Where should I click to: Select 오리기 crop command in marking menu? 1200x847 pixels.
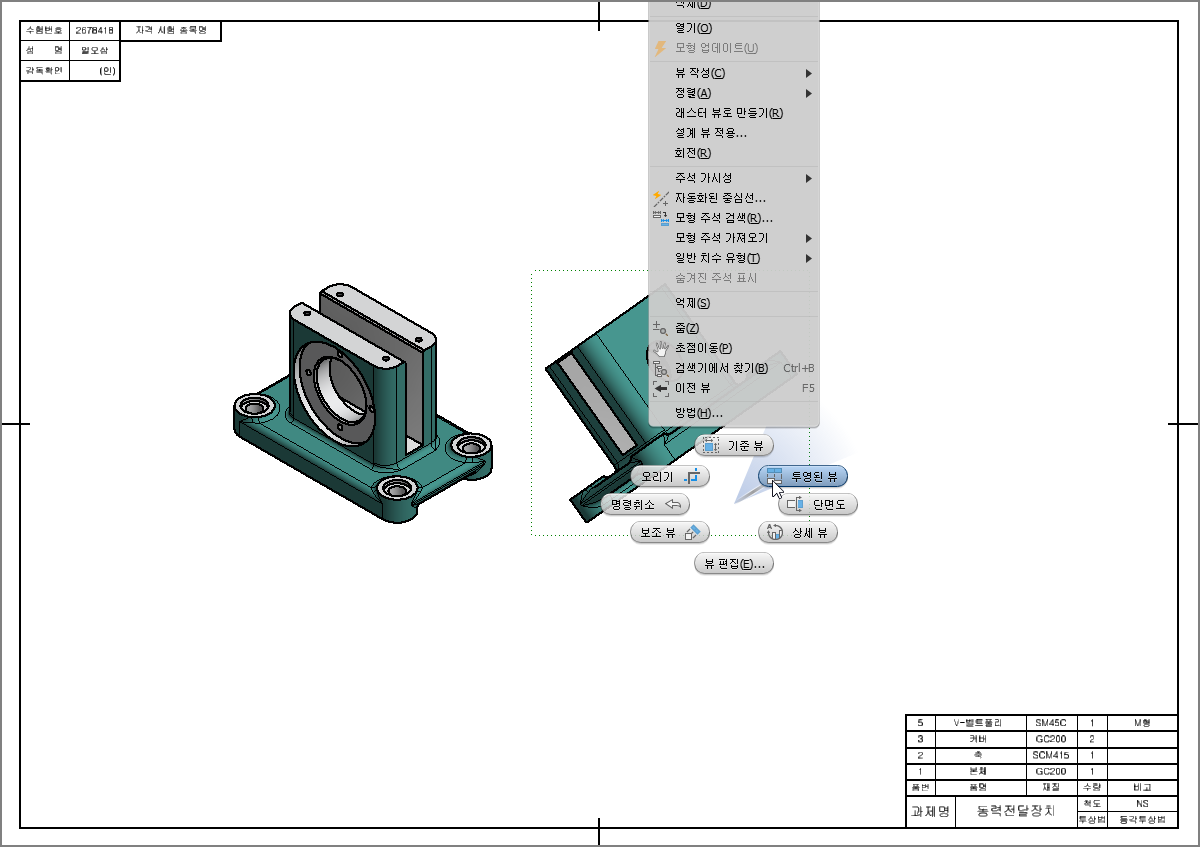(670, 476)
